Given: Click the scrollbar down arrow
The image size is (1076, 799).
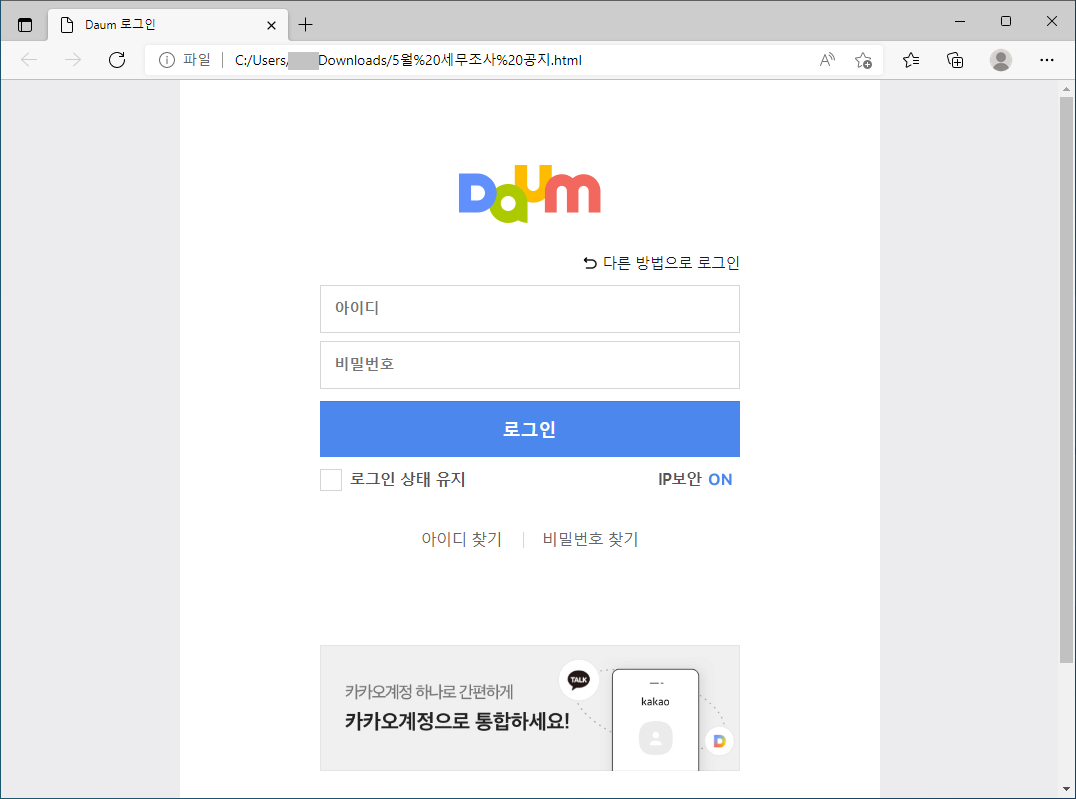Looking at the screenshot, I should (1066, 789).
